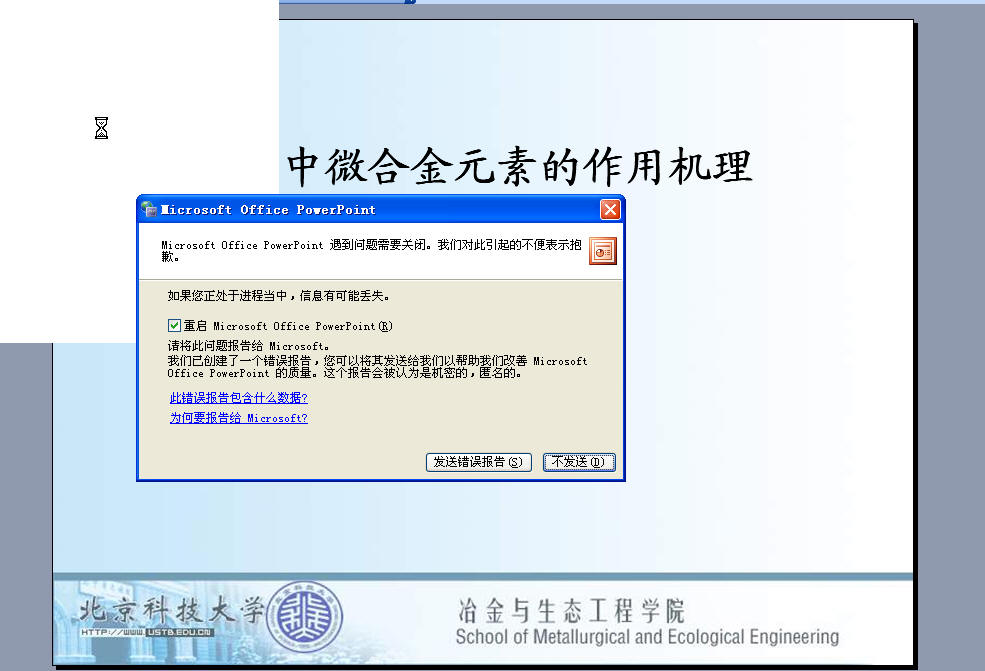Click the USTB round emblem on the slide
The width and height of the screenshot is (985, 671).
click(305, 616)
